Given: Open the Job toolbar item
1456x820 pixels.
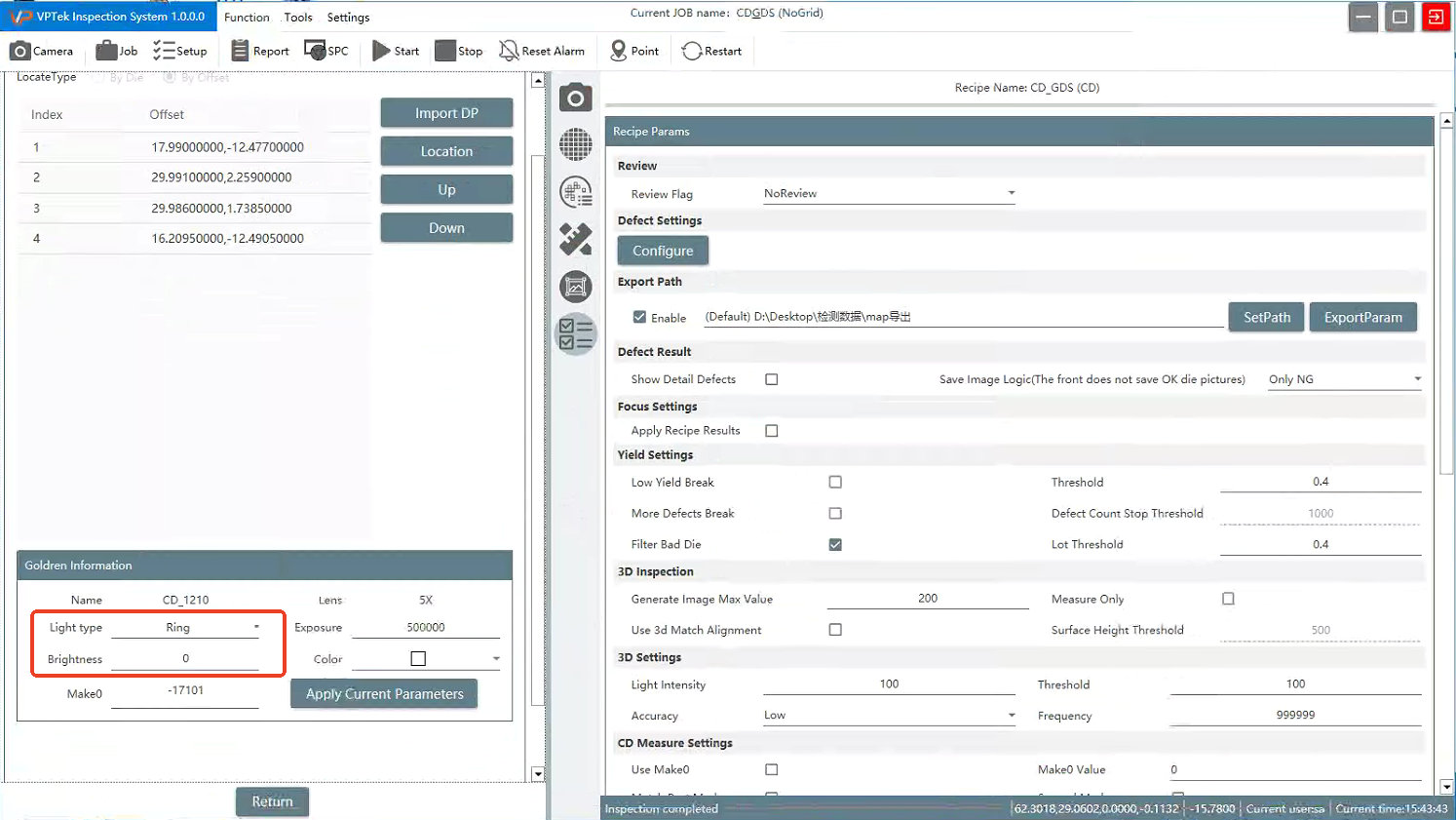Looking at the screenshot, I should [117, 51].
